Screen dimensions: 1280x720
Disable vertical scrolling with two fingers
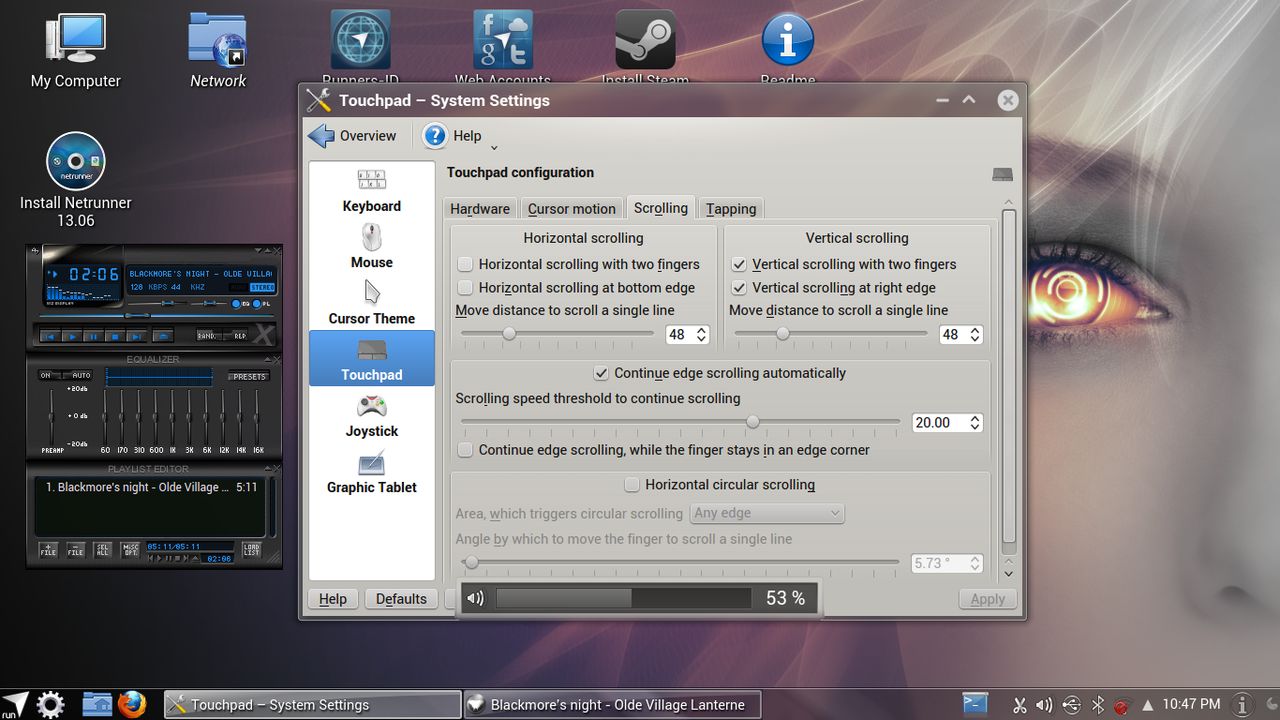[x=739, y=264]
